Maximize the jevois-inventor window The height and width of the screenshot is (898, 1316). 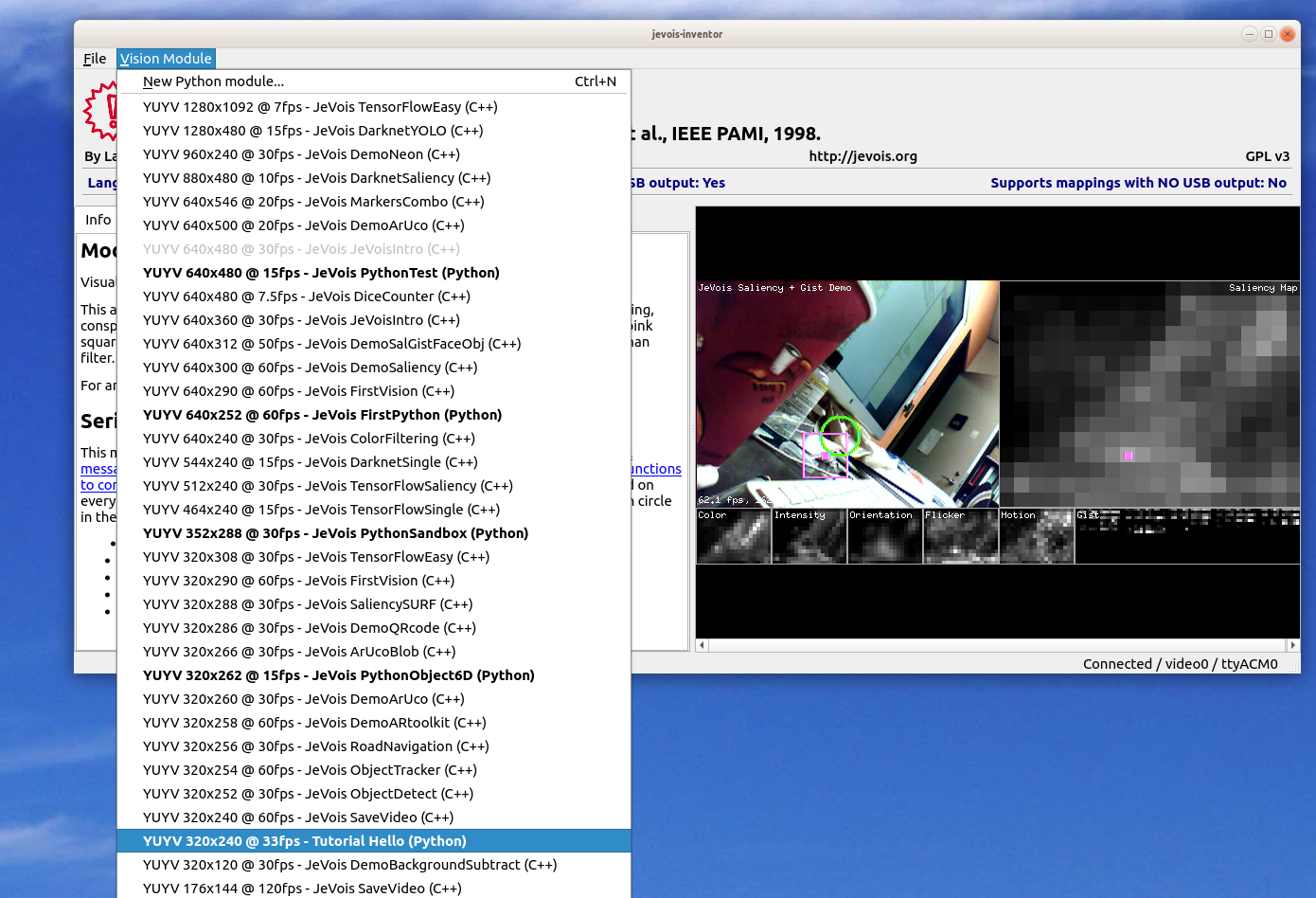tap(1269, 34)
